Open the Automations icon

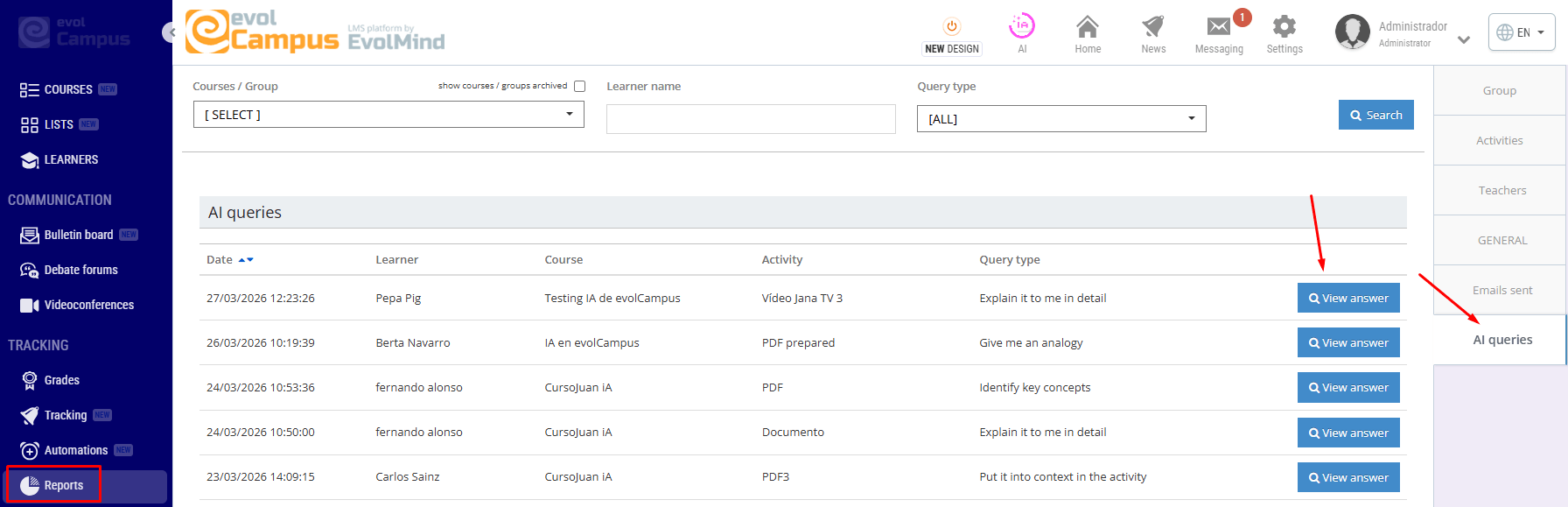30,450
